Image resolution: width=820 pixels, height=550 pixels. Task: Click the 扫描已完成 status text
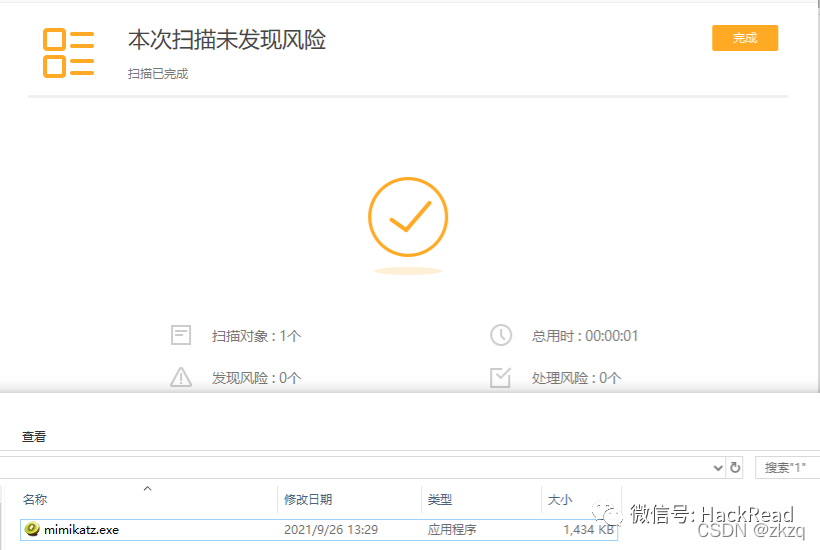click(x=158, y=74)
